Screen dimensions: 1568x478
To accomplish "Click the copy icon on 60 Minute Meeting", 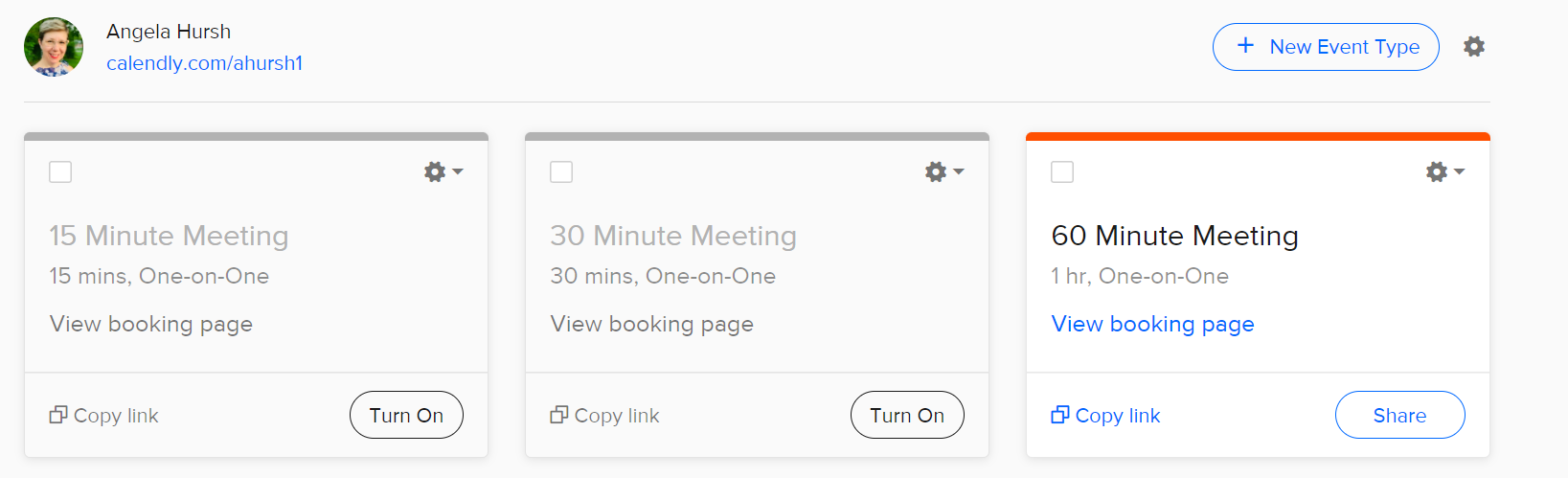I will point(1059,415).
